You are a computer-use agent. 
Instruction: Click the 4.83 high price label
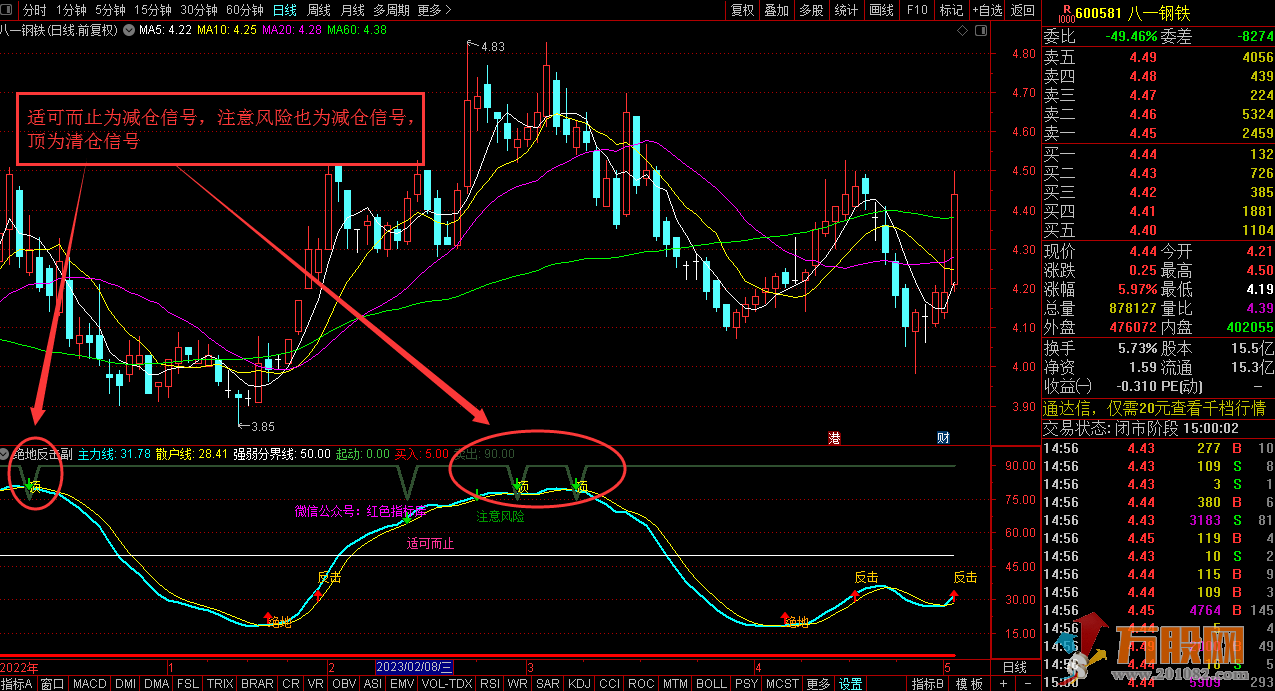point(492,47)
